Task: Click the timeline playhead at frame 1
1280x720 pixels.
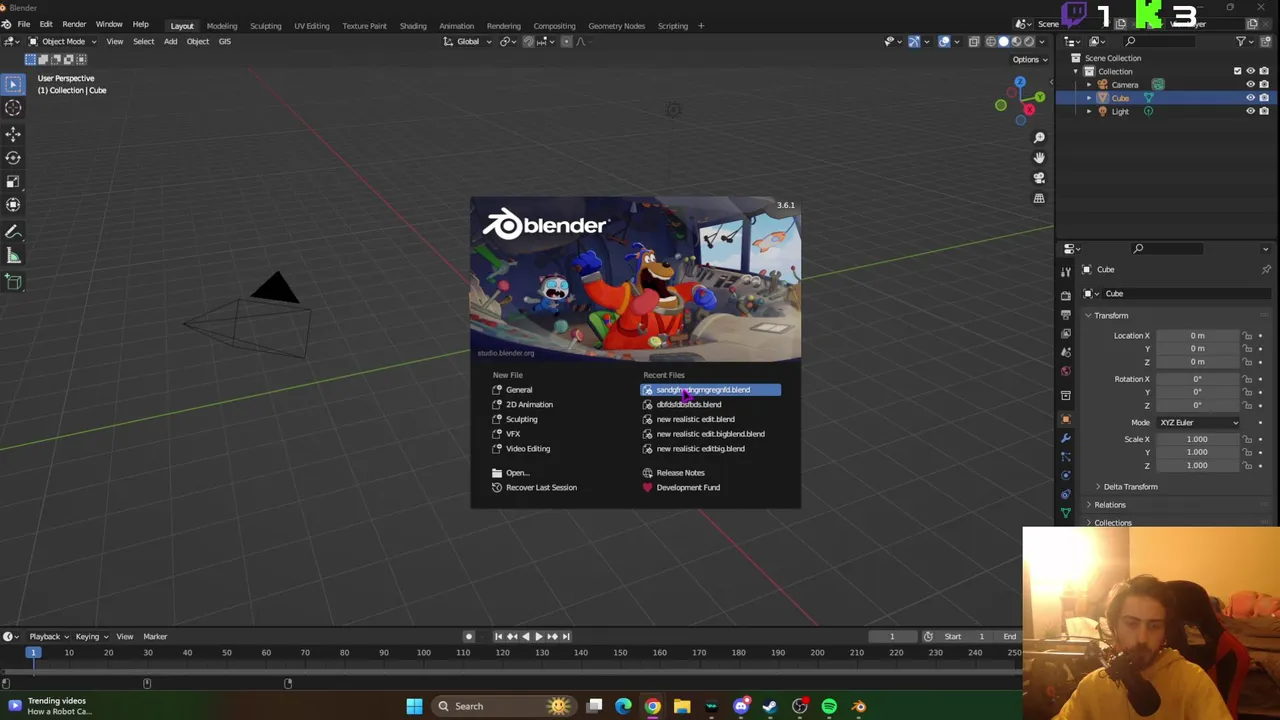Action: tap(33, 653)
